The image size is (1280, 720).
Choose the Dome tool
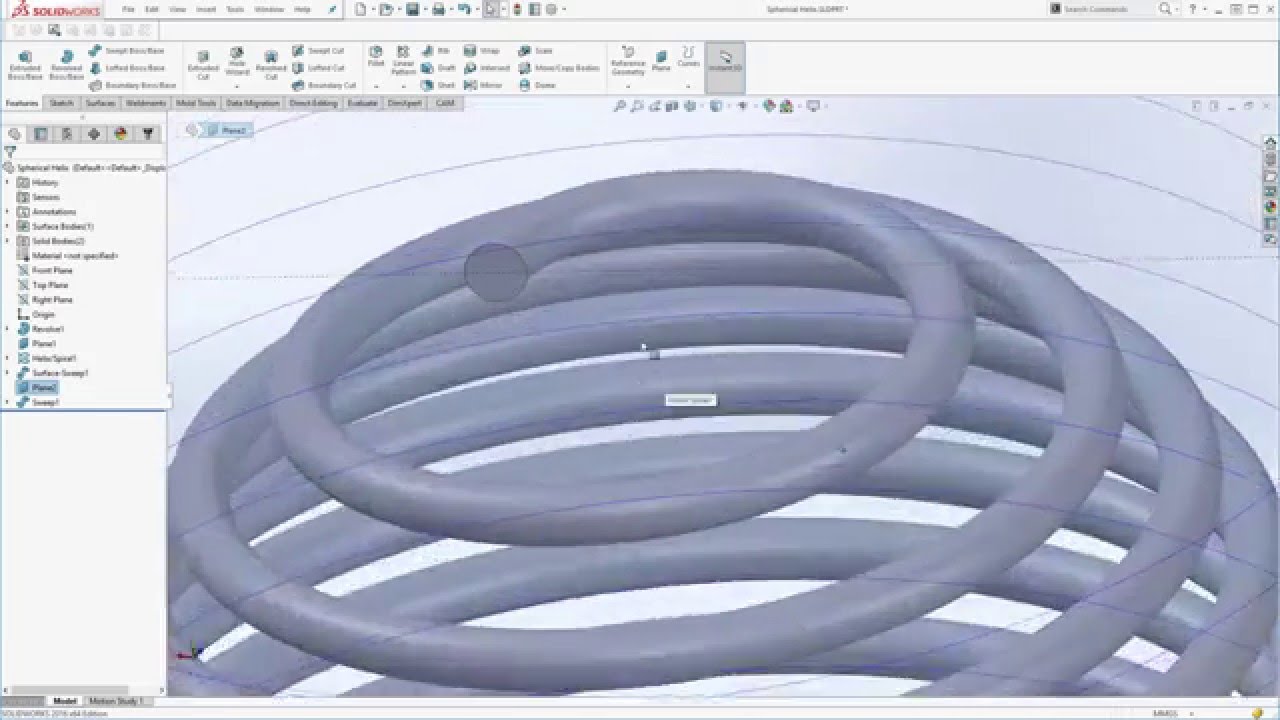click(536, 85)
